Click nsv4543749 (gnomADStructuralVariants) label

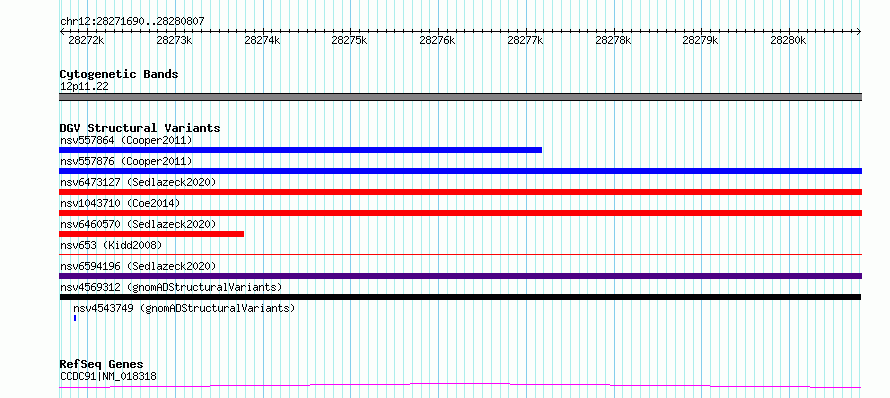pyautogui.click(x=184, y=308)
